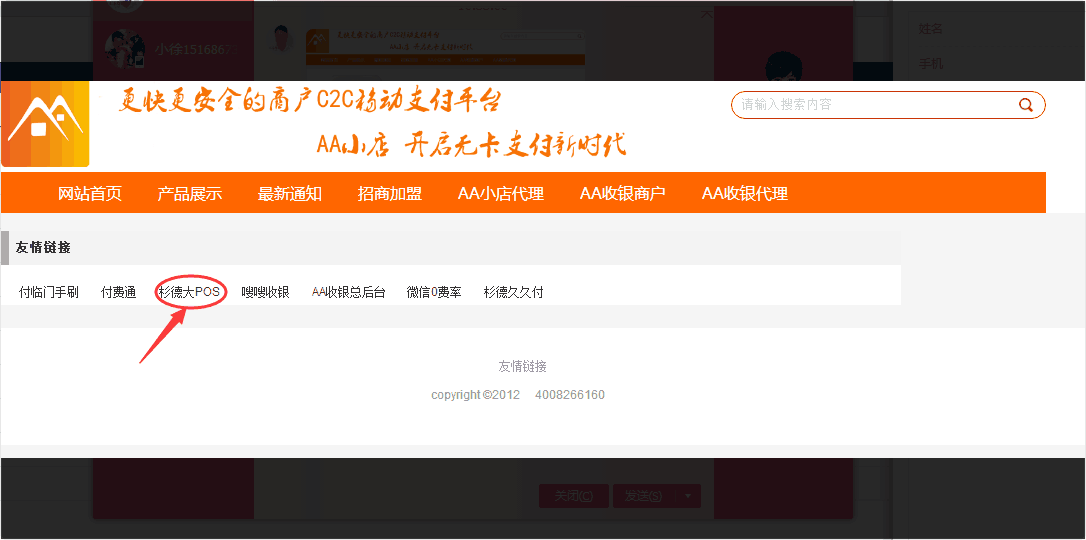This screenshot has height=540, width=1086.
Task: Open the 嗖嗖收银 link
Action: (266, 292)
